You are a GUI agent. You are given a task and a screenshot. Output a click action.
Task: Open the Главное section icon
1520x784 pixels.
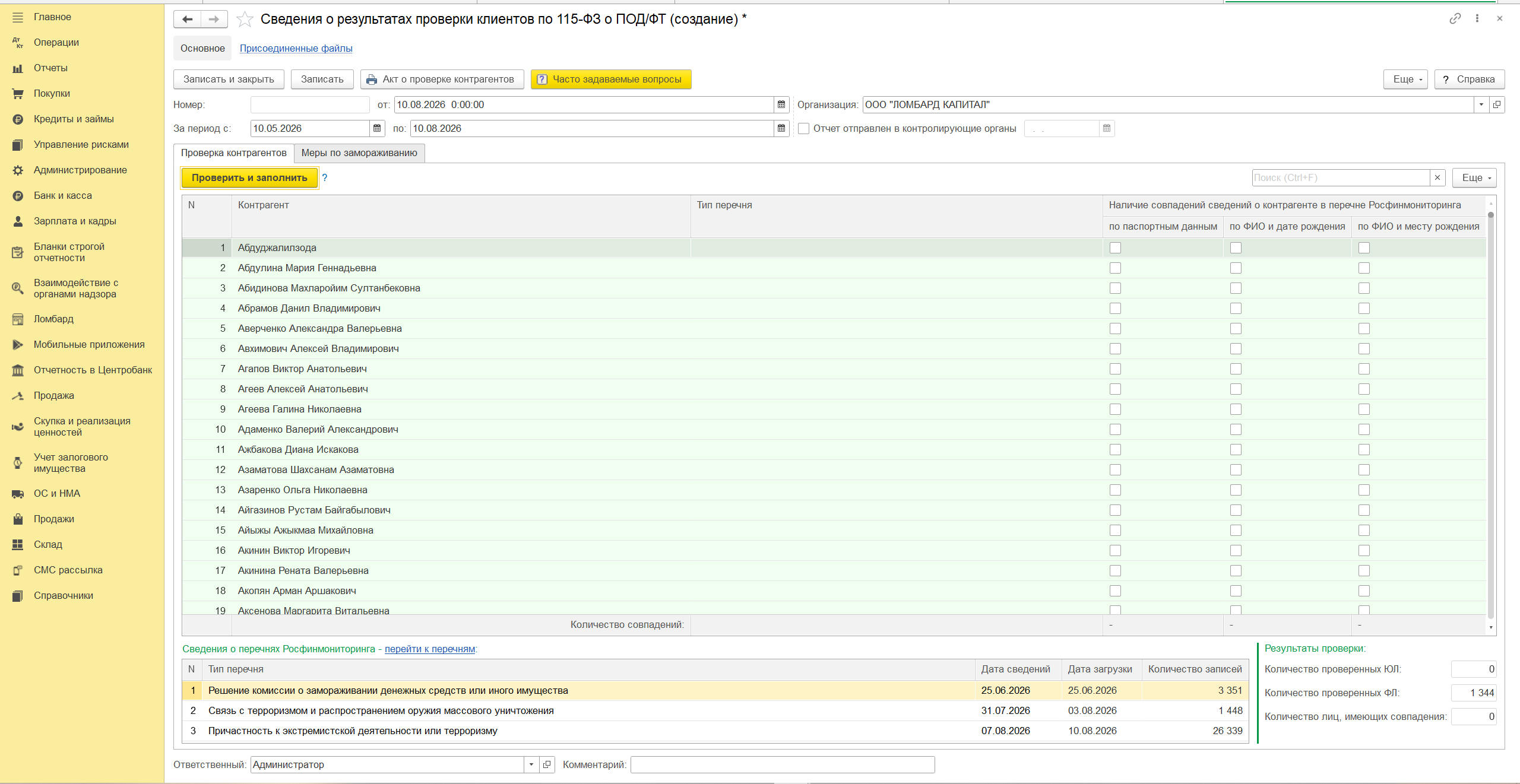point(18,17)
